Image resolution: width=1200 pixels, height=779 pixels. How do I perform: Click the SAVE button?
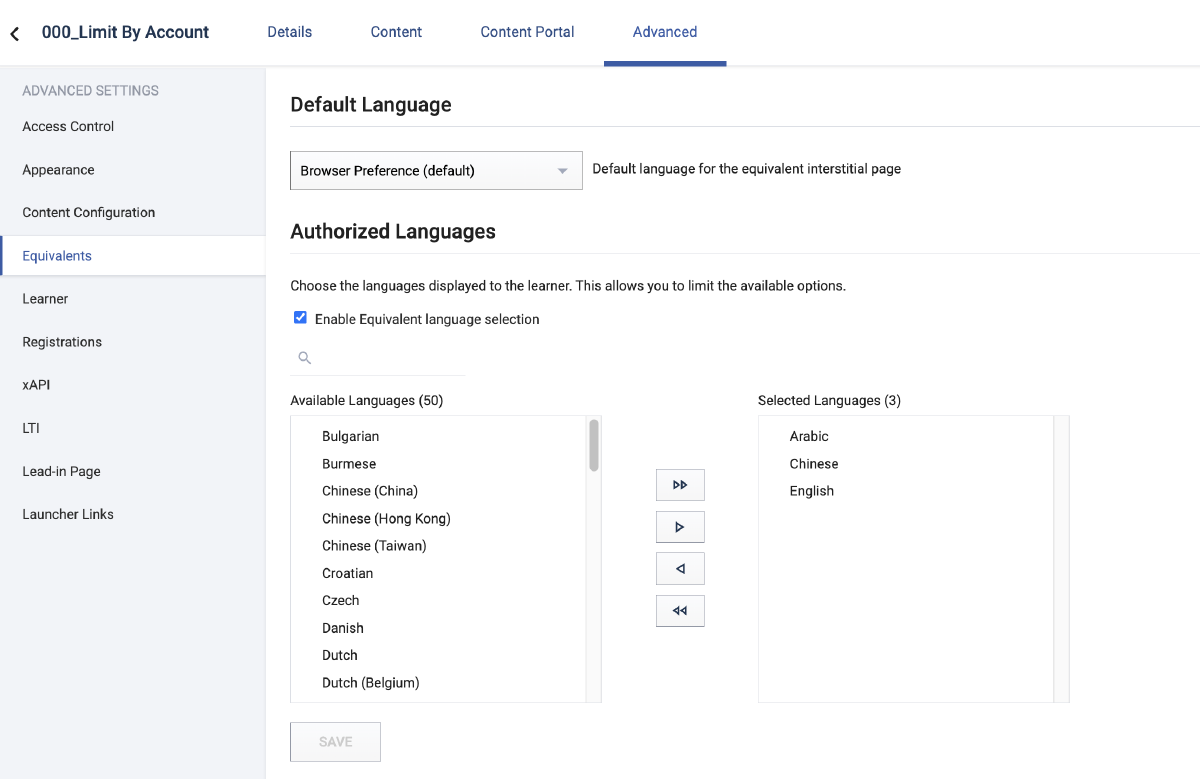(335, 742)
